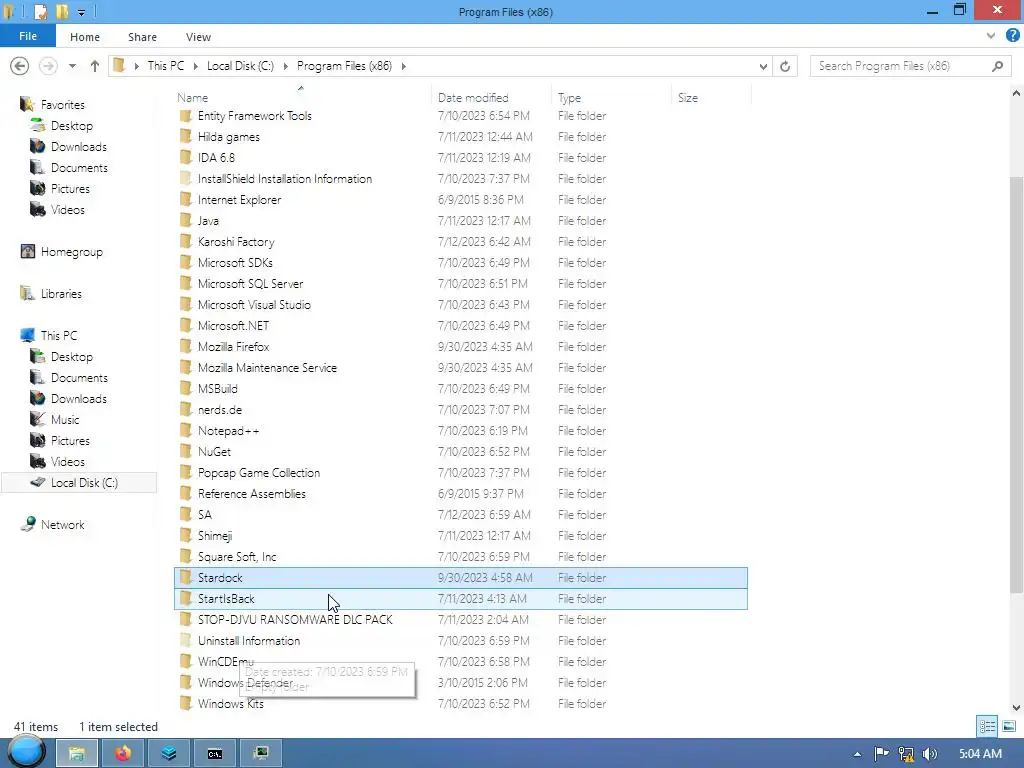Select Local Disk (C:) in the navigation pane
The image size is (1024, 768).
click(84, 483)
